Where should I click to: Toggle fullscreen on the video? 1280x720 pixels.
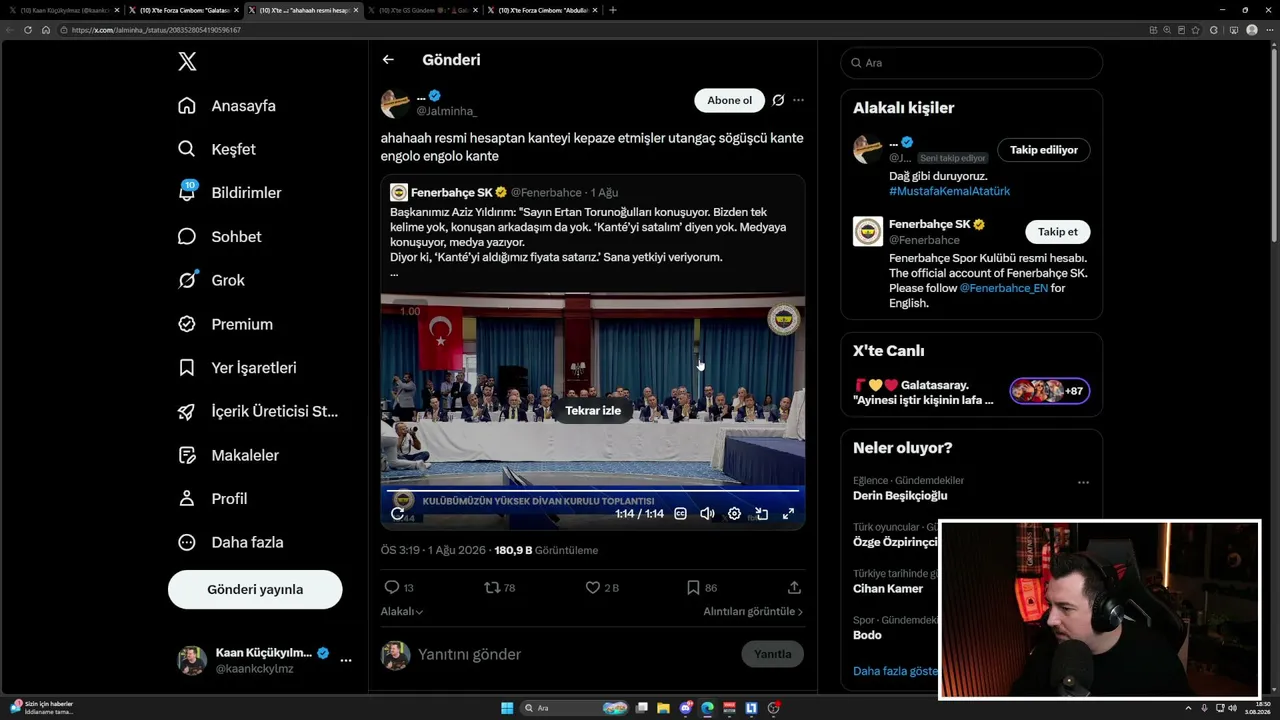click(x=788, y=514)
